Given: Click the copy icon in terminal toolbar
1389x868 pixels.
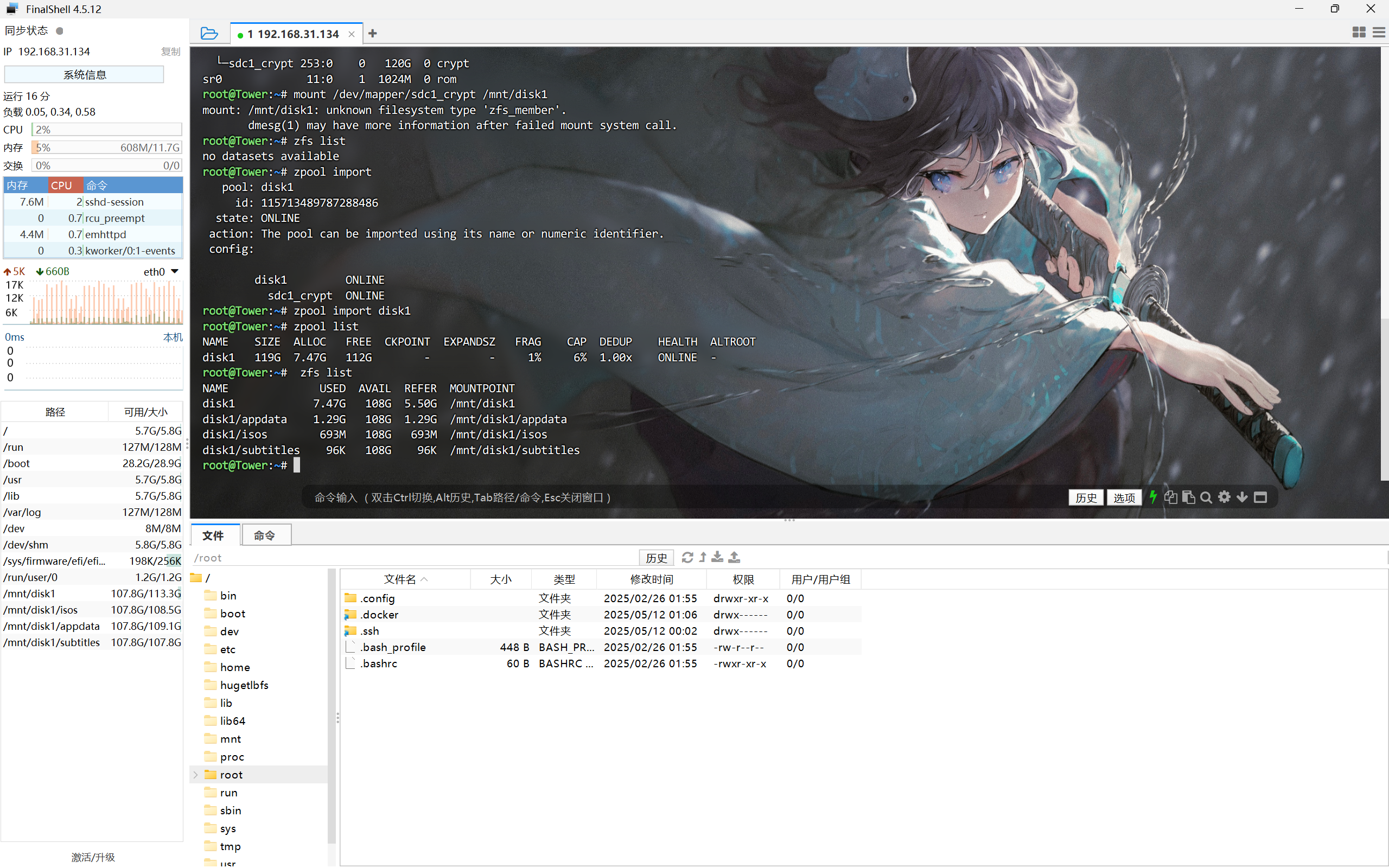Looking at the screenshot, I should click(1170, 497).
